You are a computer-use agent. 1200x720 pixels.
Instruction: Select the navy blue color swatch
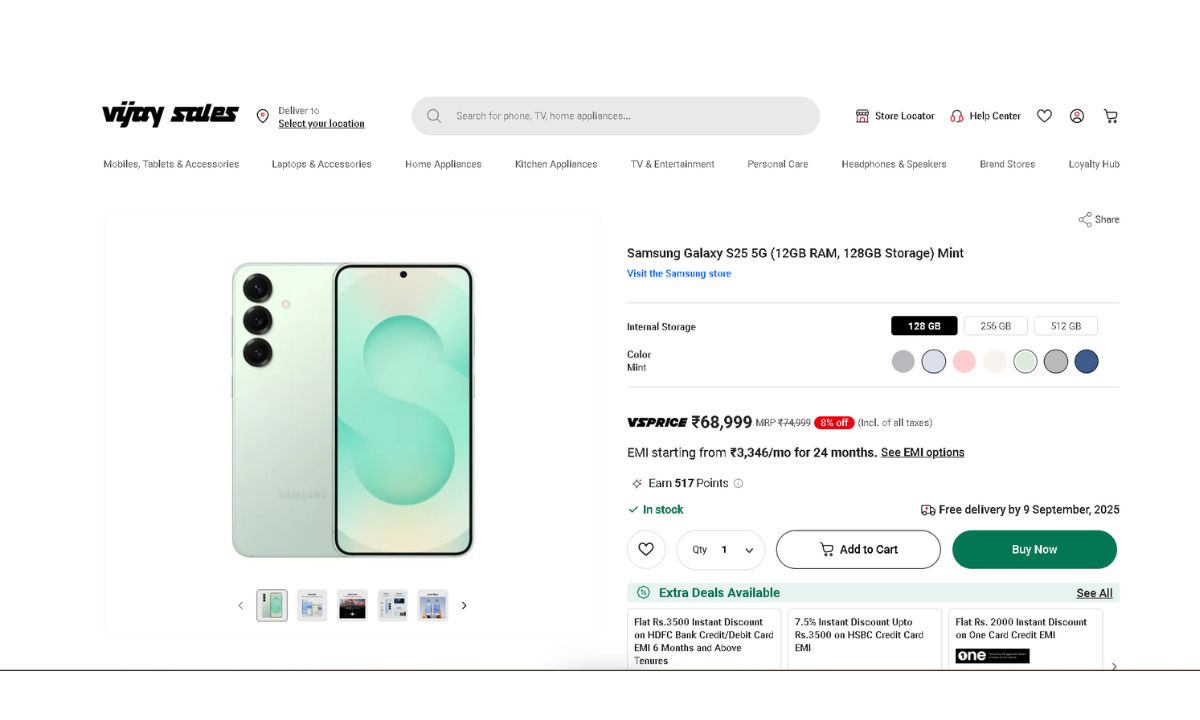pos(1086,361)
